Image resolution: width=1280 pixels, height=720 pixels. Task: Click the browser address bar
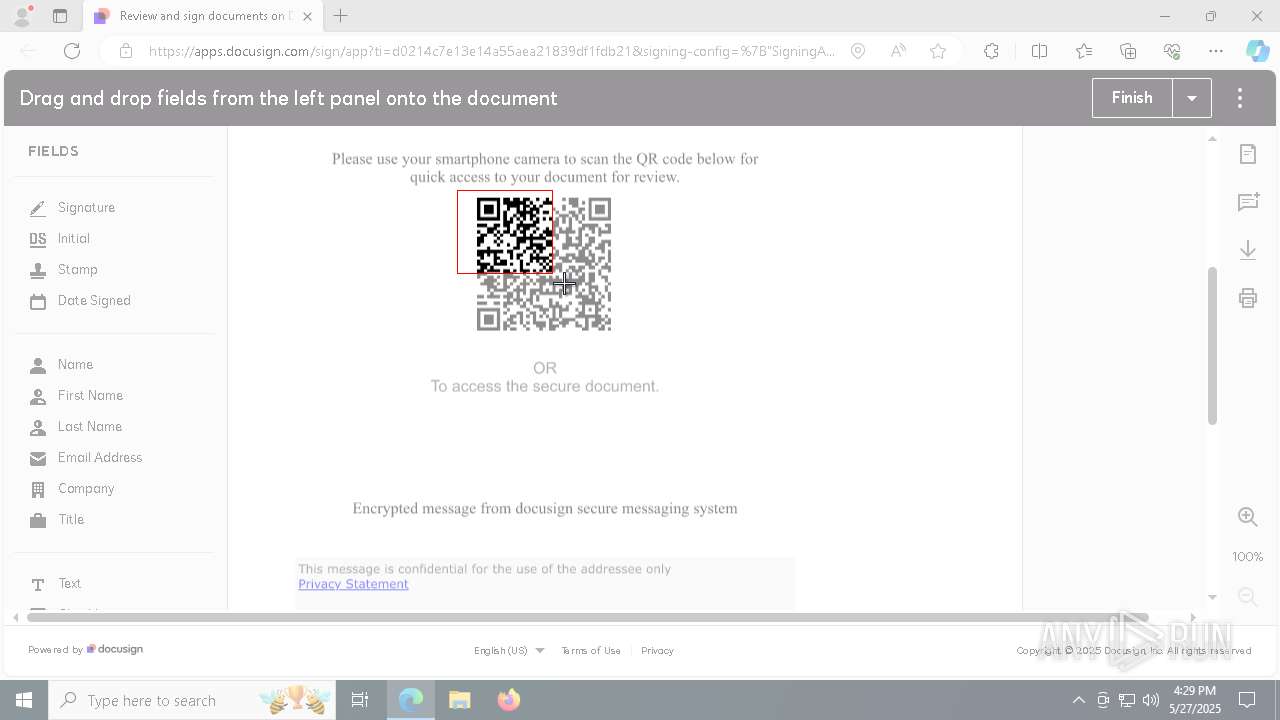(x=490, y=51)
